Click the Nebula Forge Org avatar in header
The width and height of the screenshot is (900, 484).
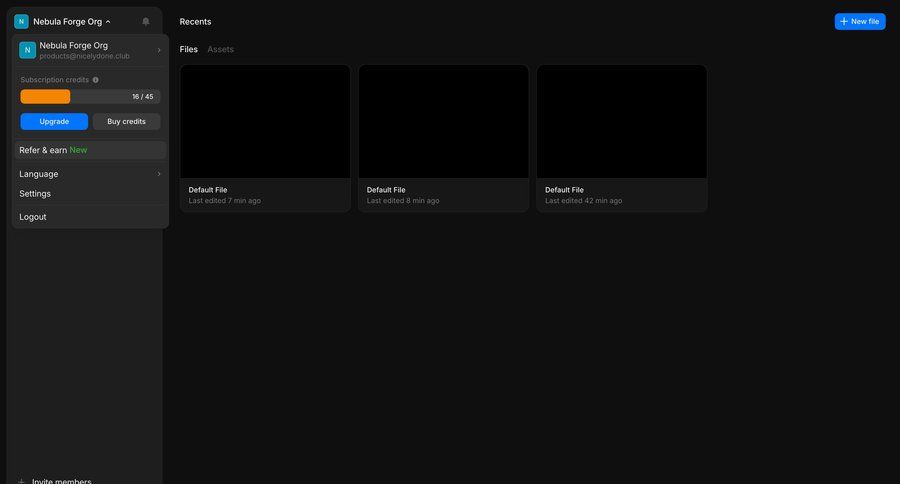(x=21, y=21)
